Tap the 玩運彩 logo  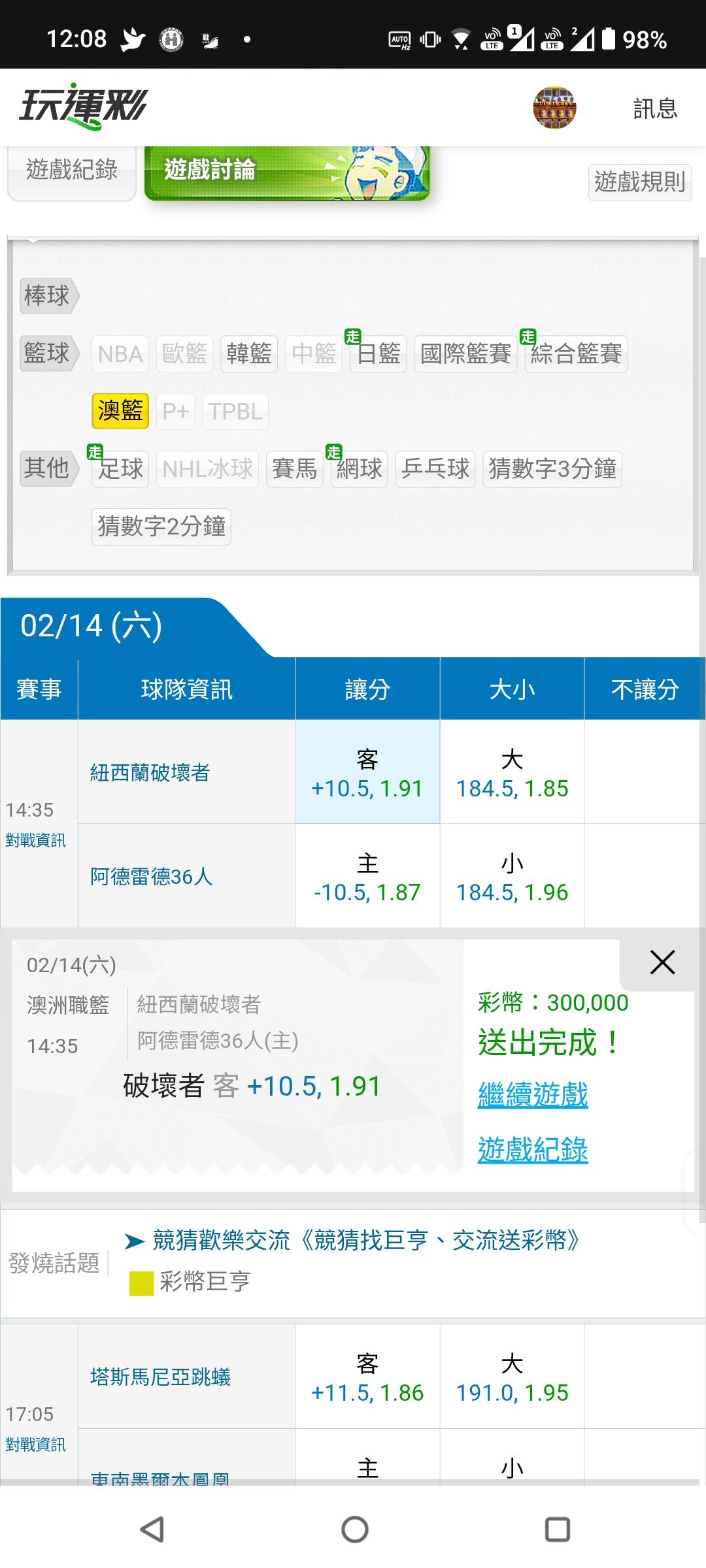pos(84,106)
